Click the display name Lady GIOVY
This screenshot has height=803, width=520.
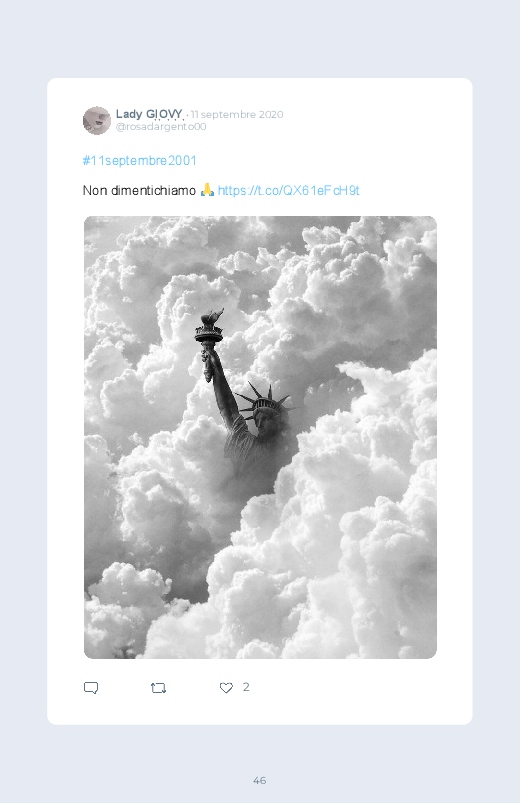149,114
